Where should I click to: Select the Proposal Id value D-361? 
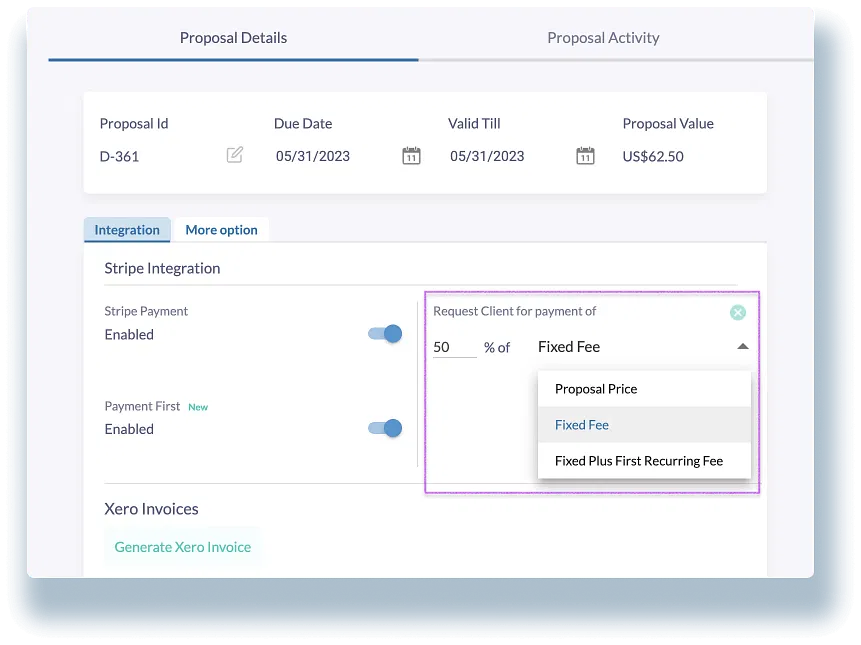[119, 156]
